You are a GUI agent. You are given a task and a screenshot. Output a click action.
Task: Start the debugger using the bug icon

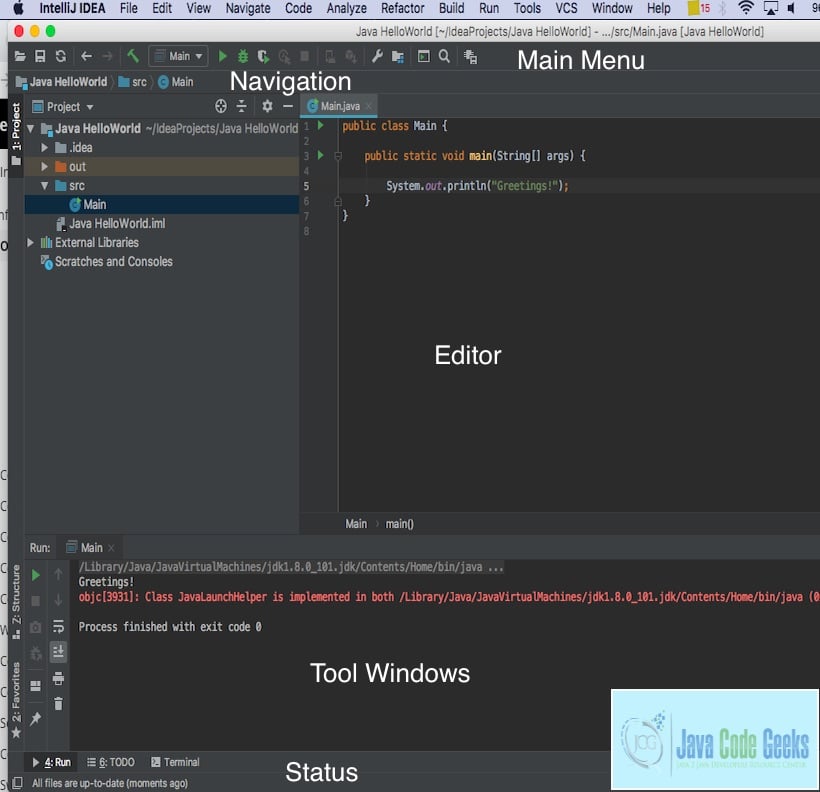pos(243,56)
